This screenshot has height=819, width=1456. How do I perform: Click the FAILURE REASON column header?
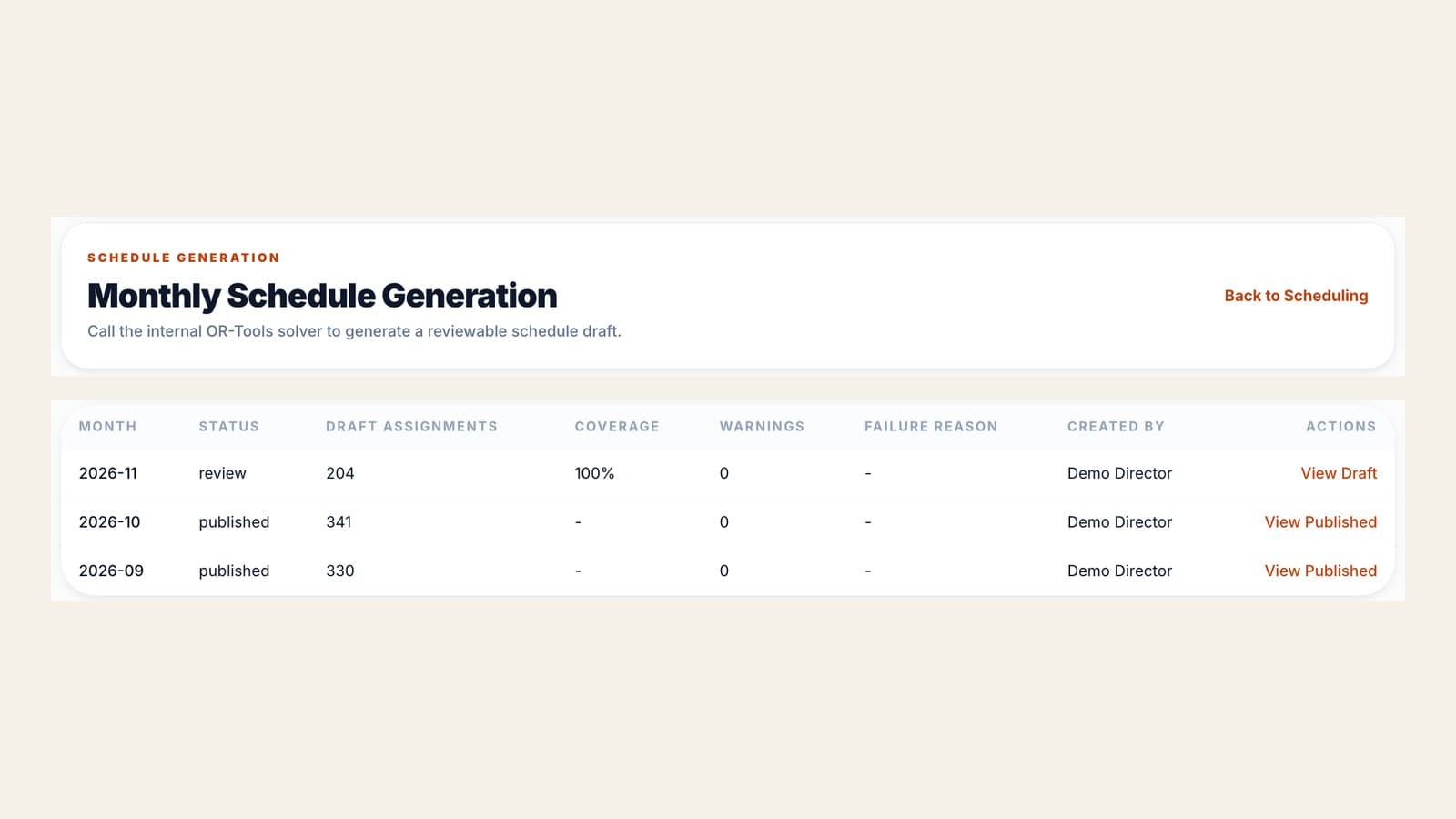[931, 426]
